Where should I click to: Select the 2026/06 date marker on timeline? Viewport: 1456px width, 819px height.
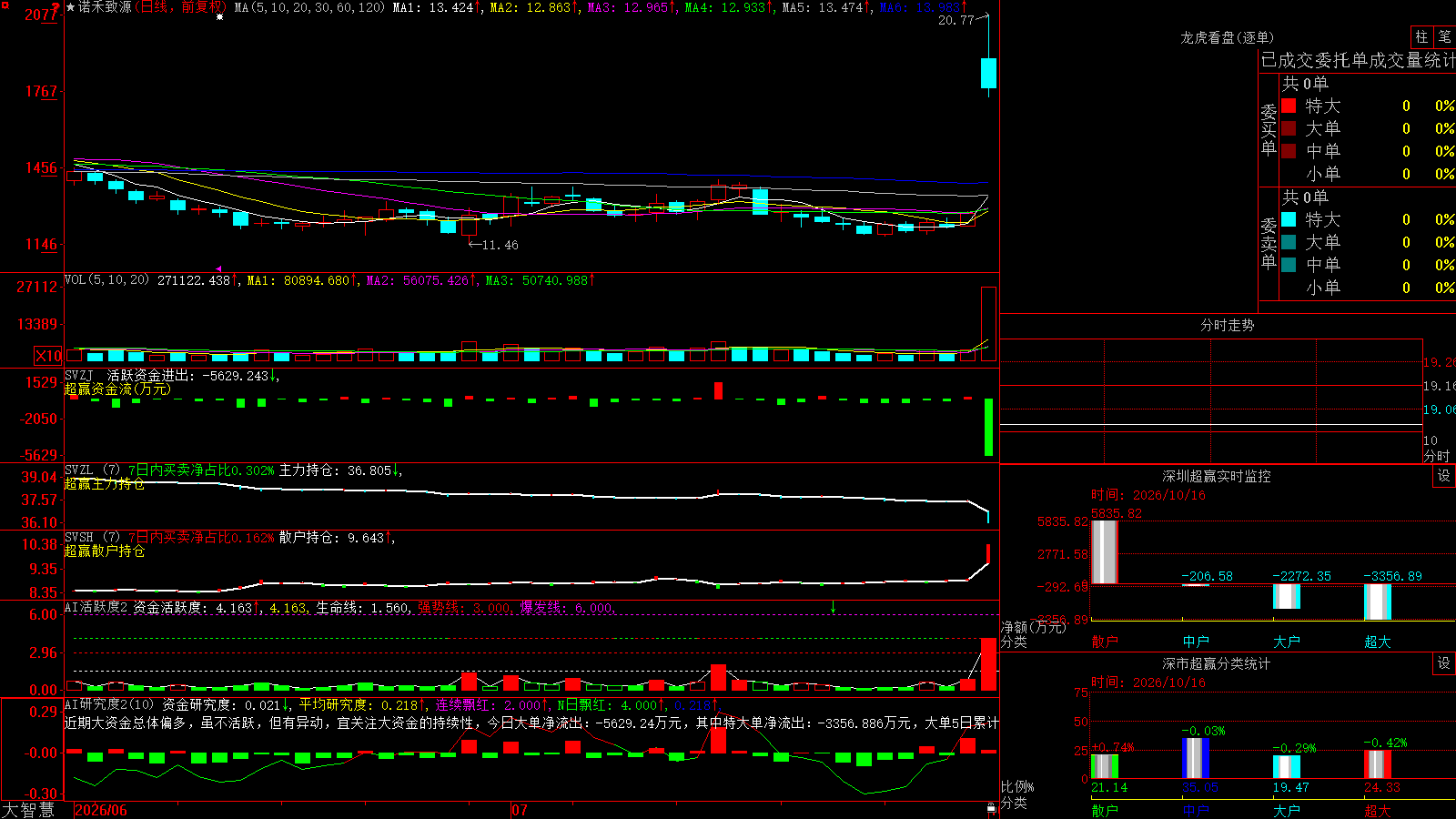[101, 810]
